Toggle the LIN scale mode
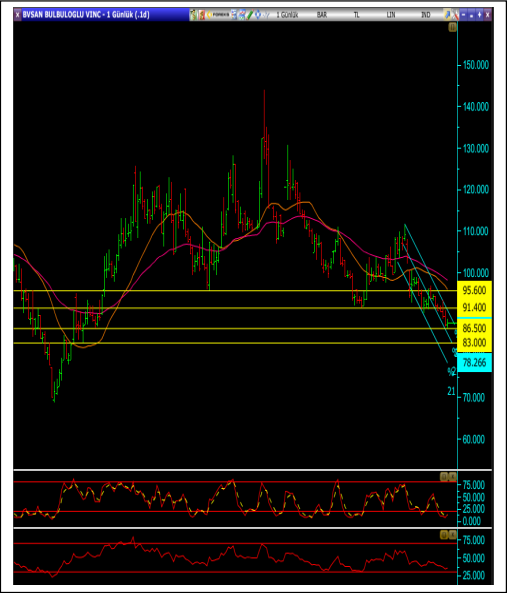The image size is (507, 593). click(x=391, y=15)
